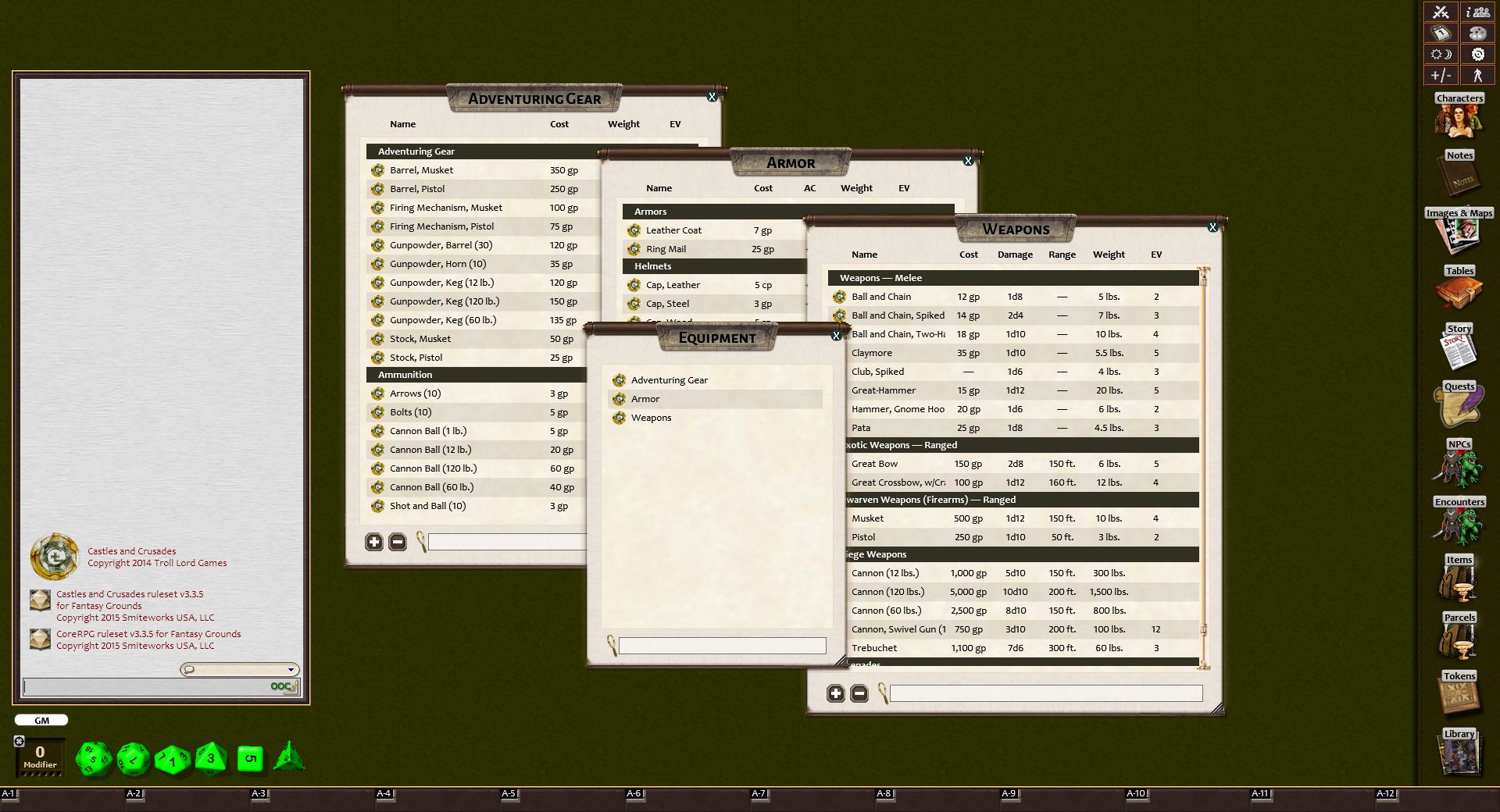
Task: Click the GM identity button
Action: [41, 719]
